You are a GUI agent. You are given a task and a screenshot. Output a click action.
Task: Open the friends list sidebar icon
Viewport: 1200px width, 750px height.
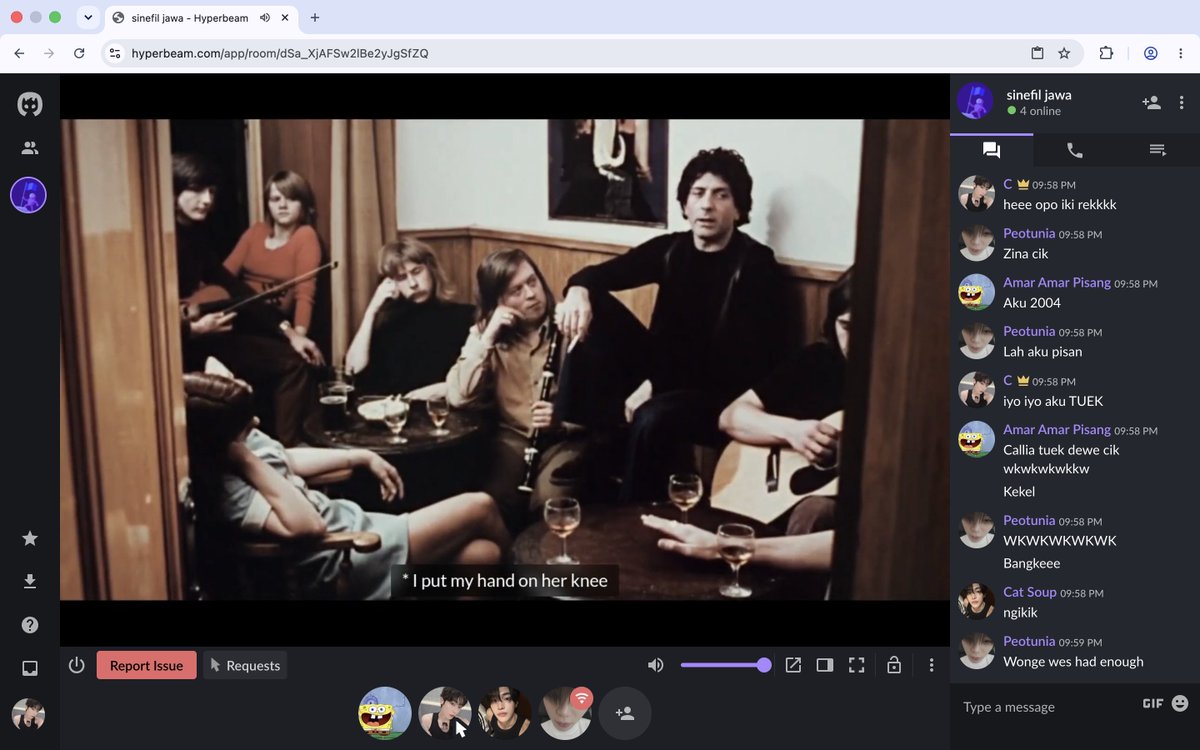click(x=30, y=148)
